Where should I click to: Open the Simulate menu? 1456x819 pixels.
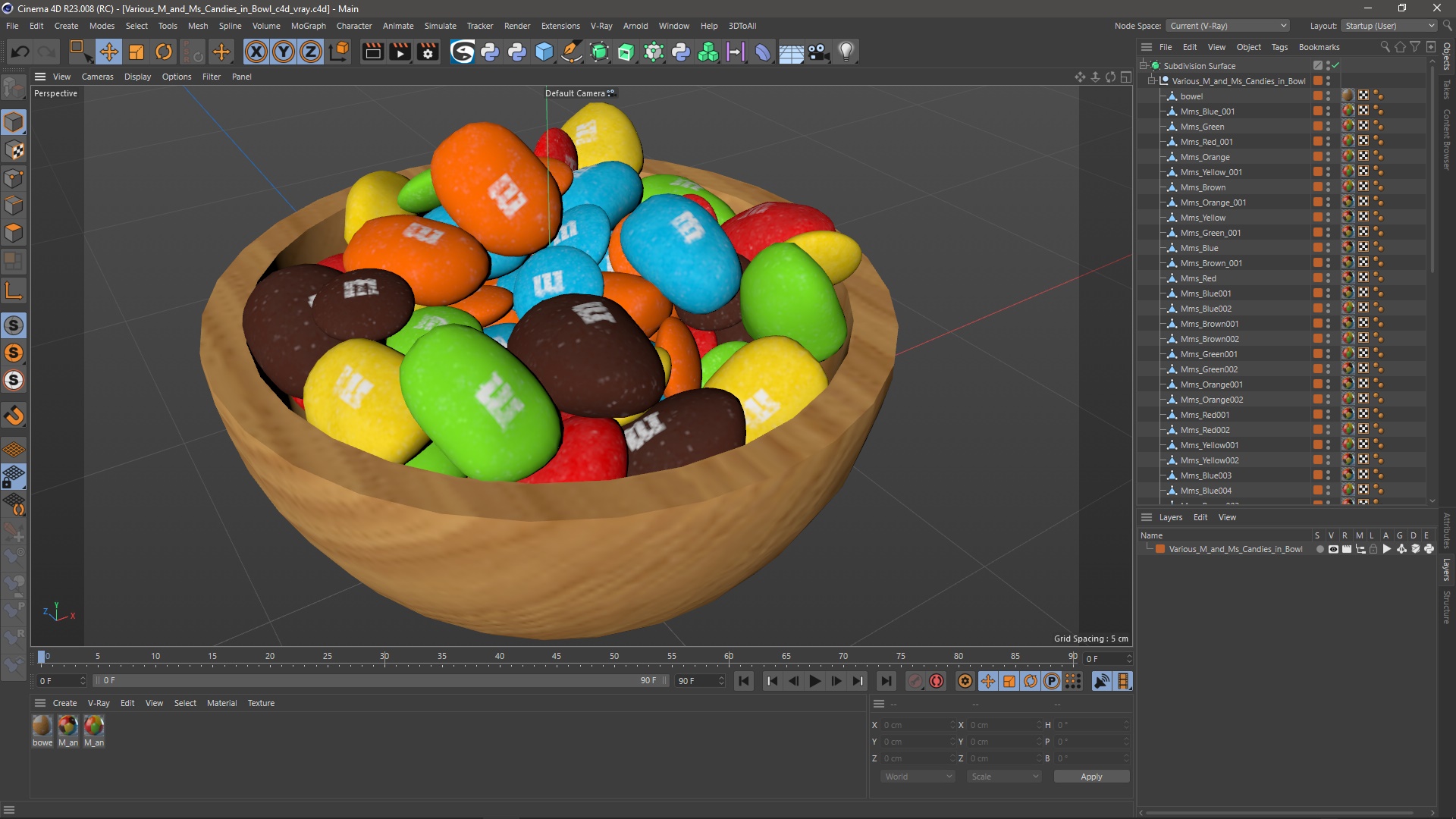[x=440, y=26]
